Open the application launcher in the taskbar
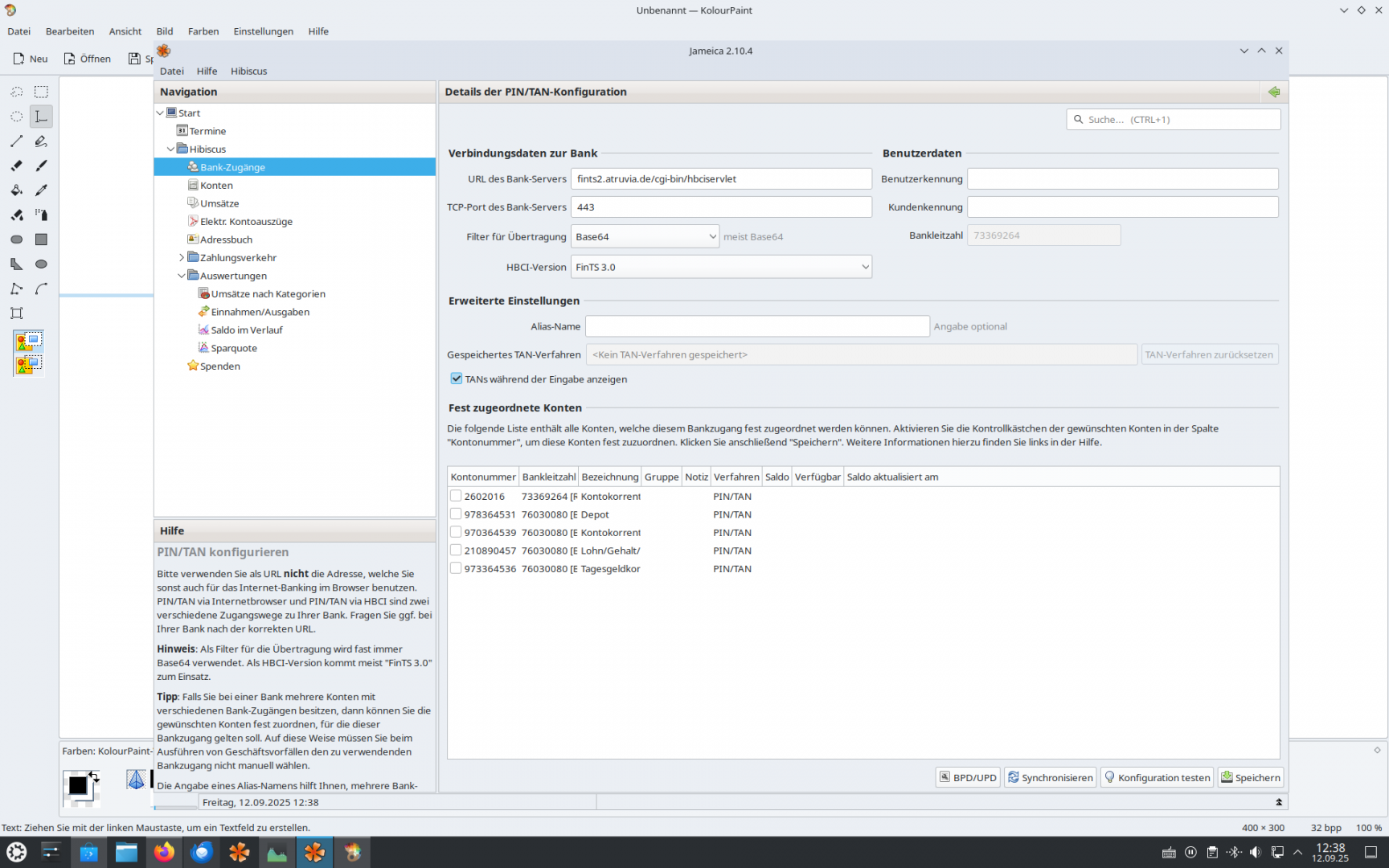 tap(16, 852)
